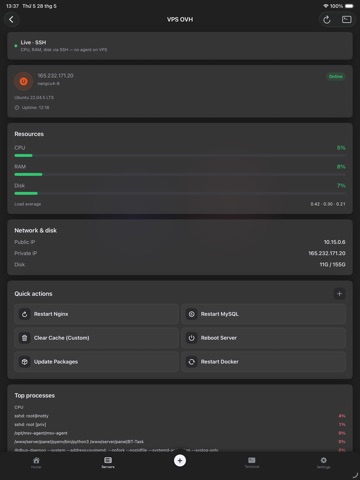
Task: Tap the Restart Docker sync icon
Action: [x=191, y=362]
